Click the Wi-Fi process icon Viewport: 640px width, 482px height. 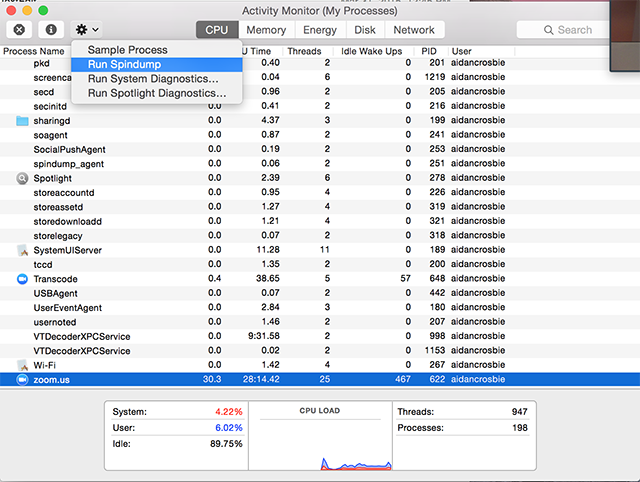22,365
